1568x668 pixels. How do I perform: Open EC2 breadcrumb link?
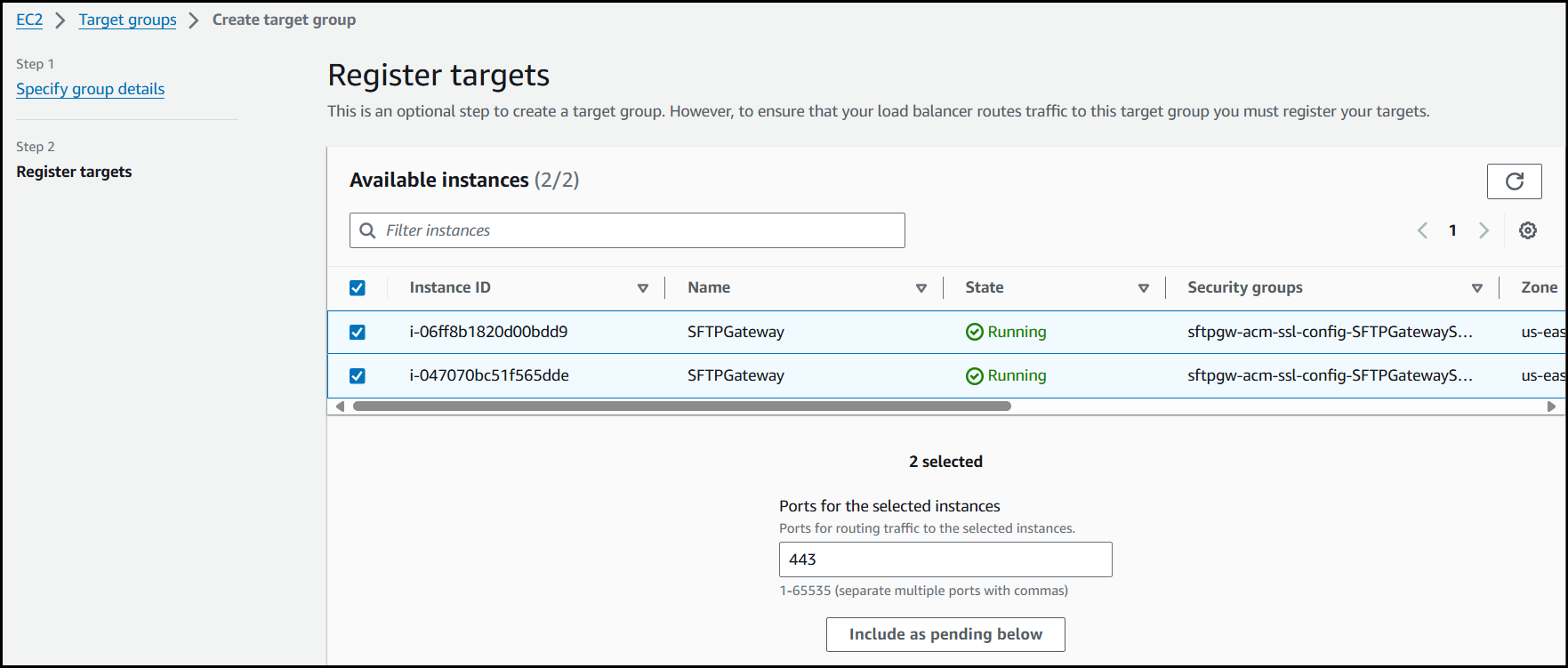tap(29, 20)
